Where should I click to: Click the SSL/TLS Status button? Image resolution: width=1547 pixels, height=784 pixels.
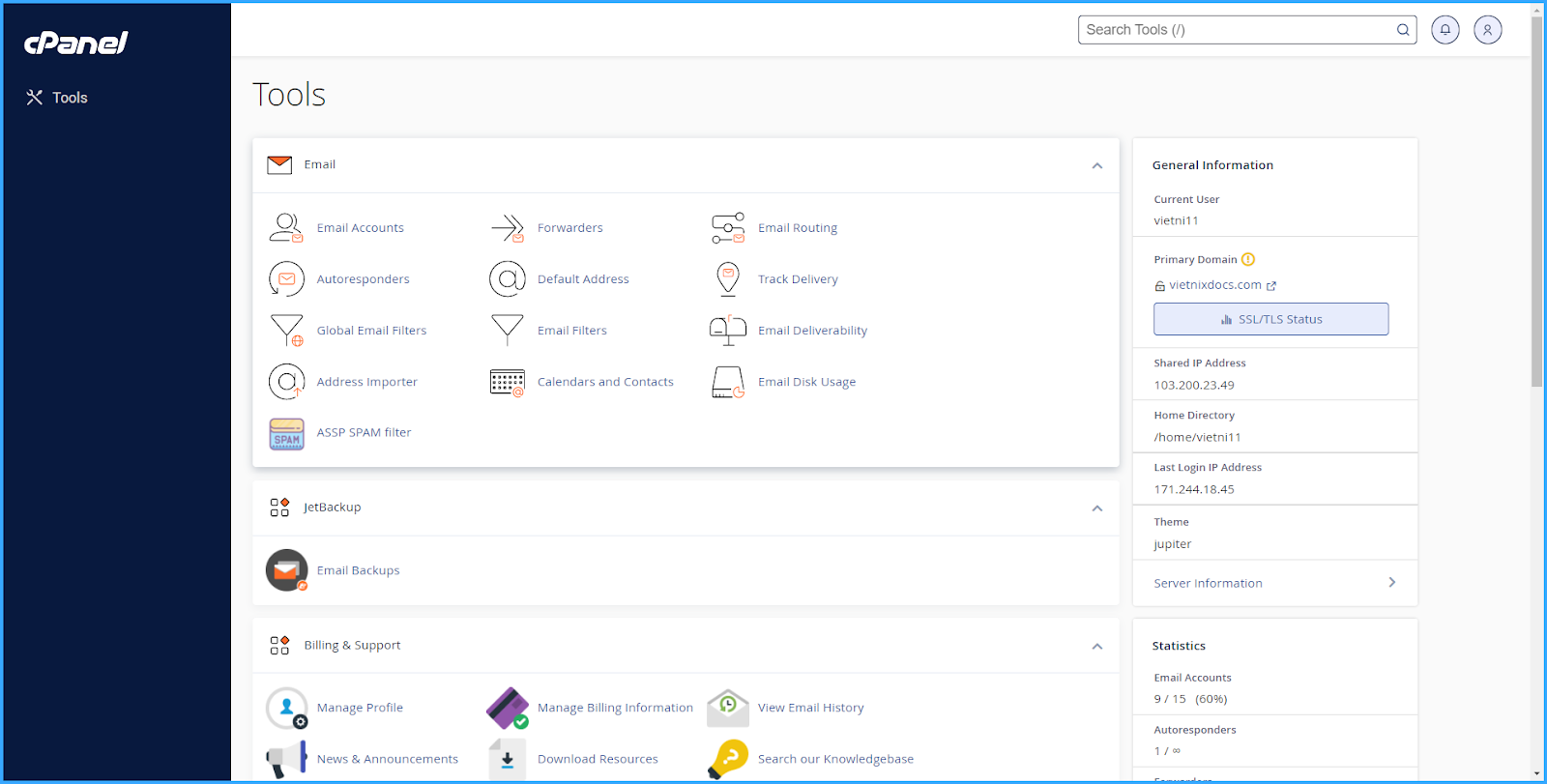click(1270, 319)
